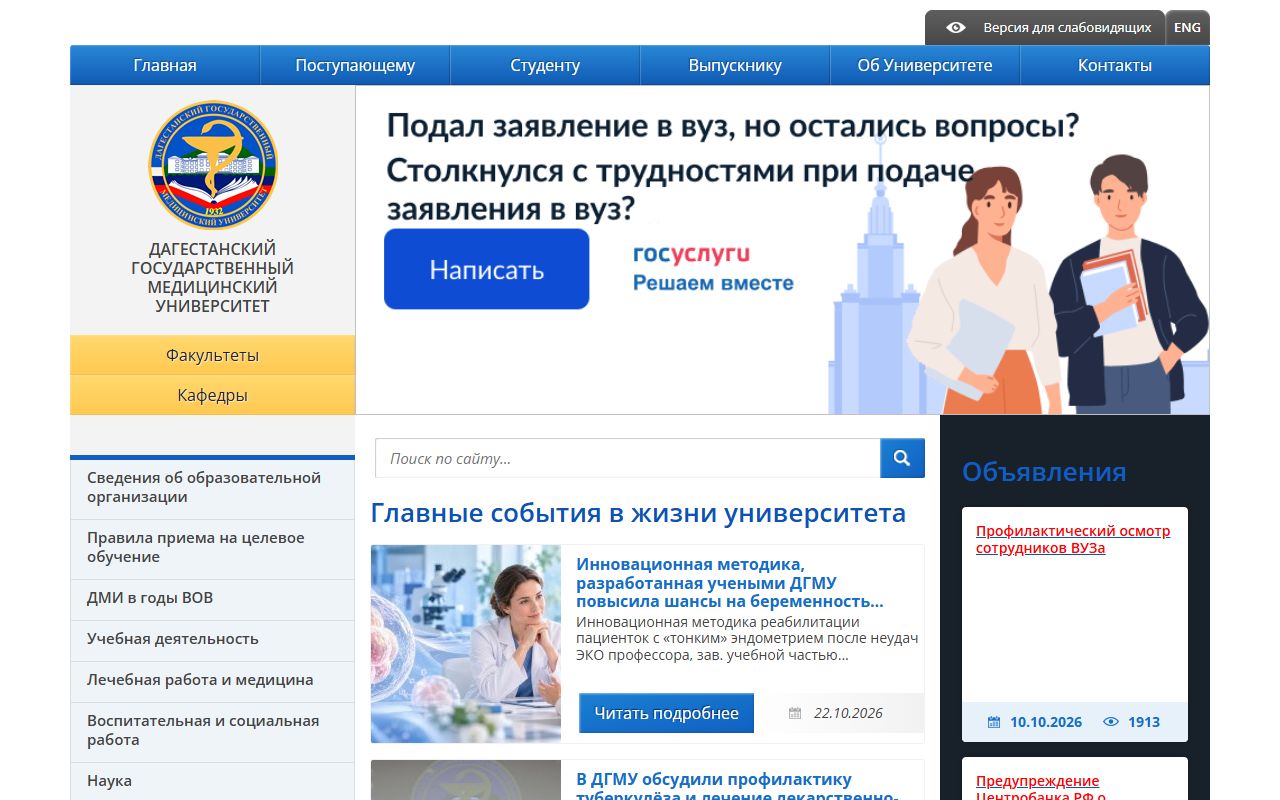Click the calendar icon beside 22.10.2026

[795, 713]
